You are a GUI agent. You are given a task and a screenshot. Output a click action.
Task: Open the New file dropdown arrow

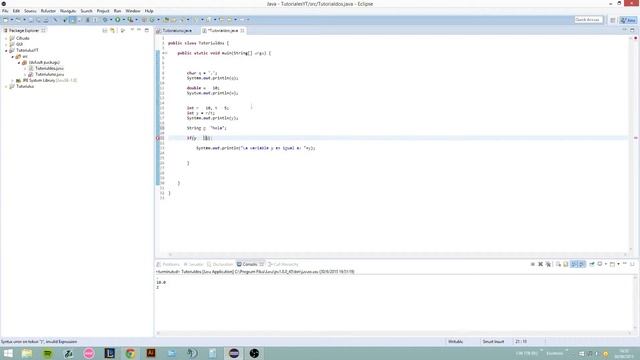[11, 20]
